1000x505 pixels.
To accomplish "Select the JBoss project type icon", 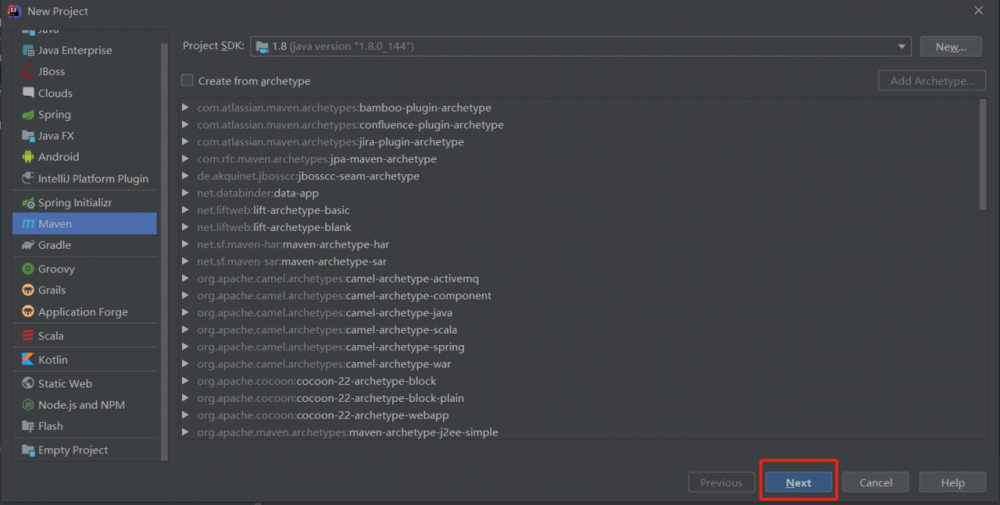I will point(29,72).
